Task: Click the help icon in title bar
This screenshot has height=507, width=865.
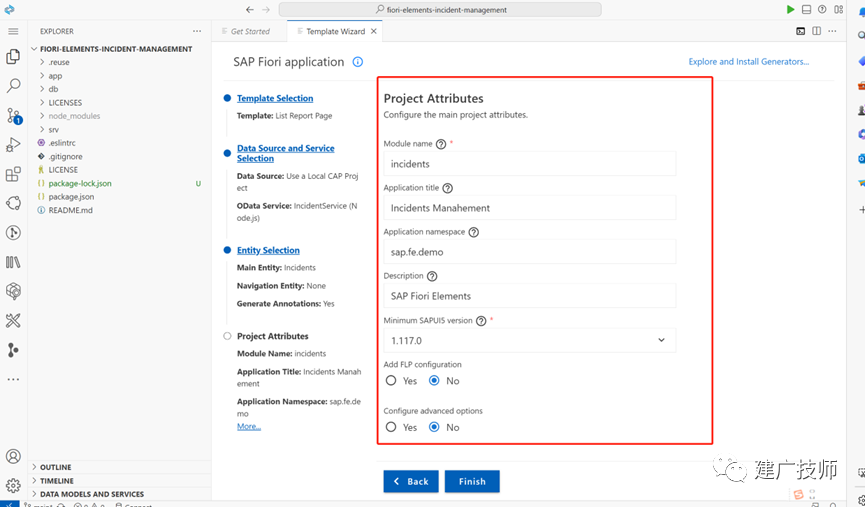Action: point(823,9)
